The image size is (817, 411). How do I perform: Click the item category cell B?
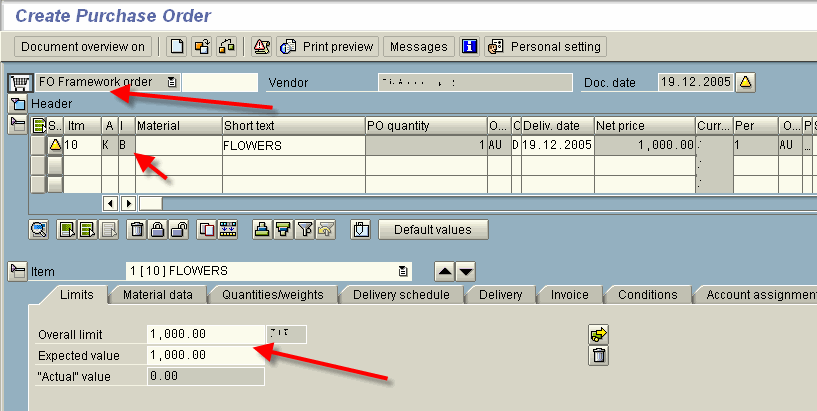click(x=127, y=145)
